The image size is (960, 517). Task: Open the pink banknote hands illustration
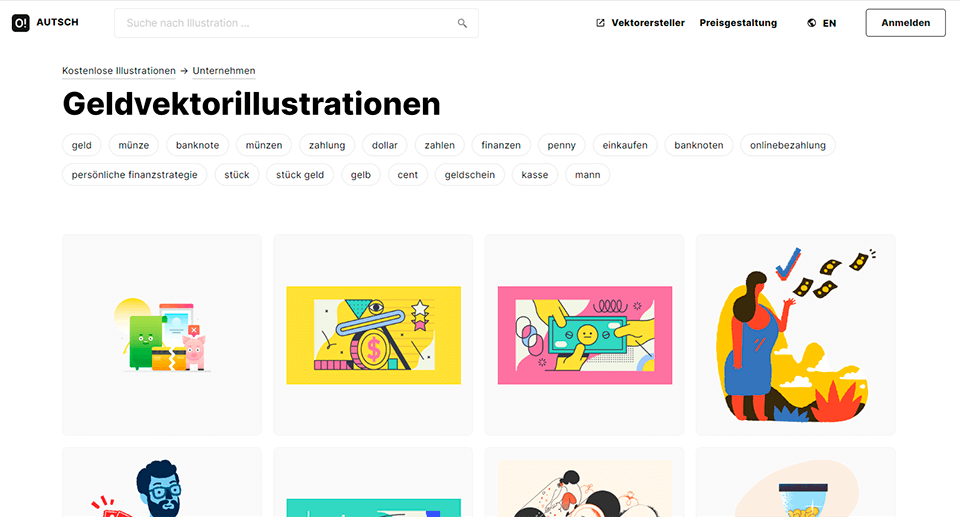[x=584, y=334]
